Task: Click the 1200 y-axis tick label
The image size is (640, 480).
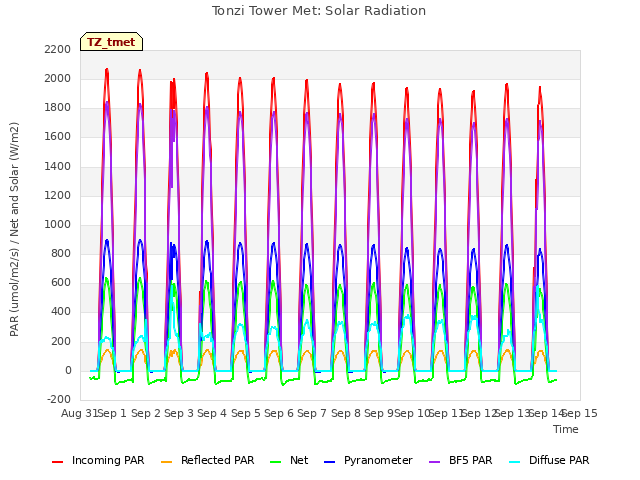Action: coord(58,196)
